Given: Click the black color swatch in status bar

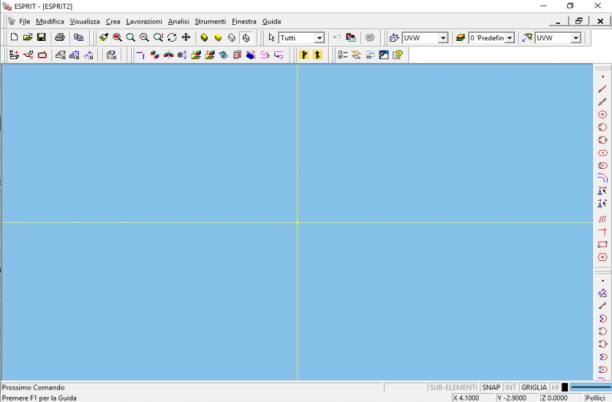Looking at the screenshot, I should coord(565,387).
